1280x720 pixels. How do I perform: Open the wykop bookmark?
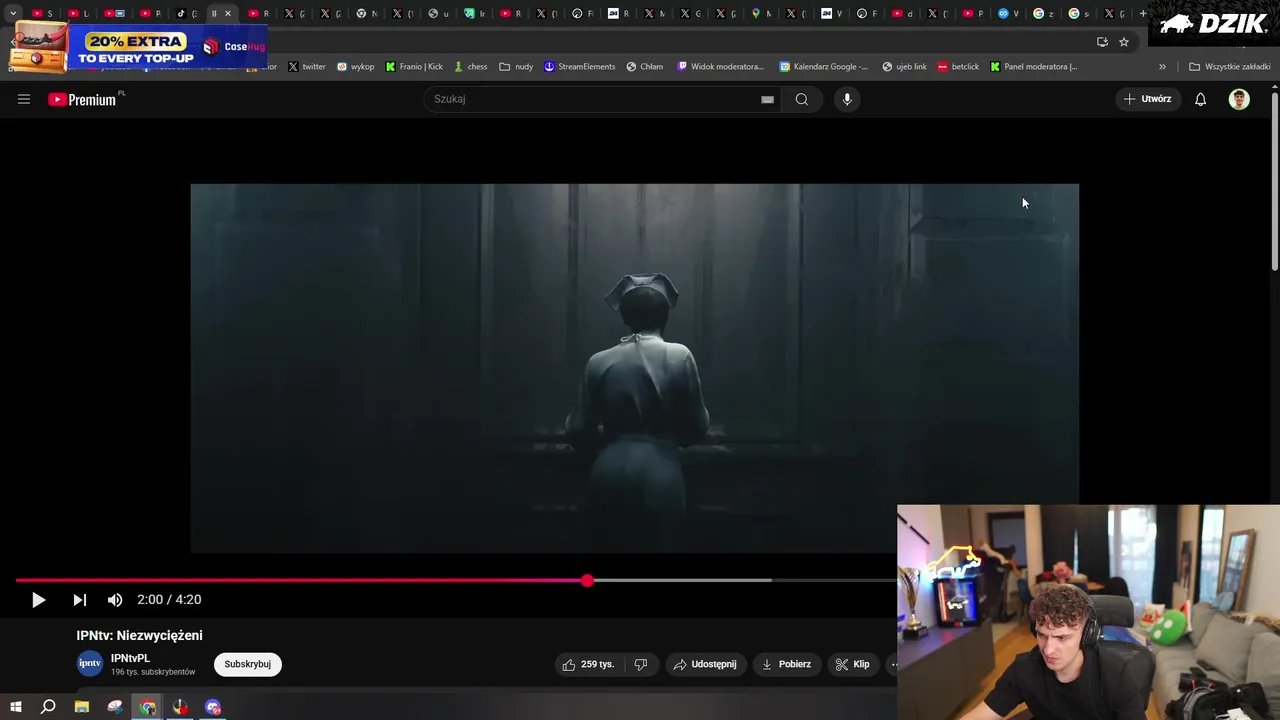tap(355, 67)
